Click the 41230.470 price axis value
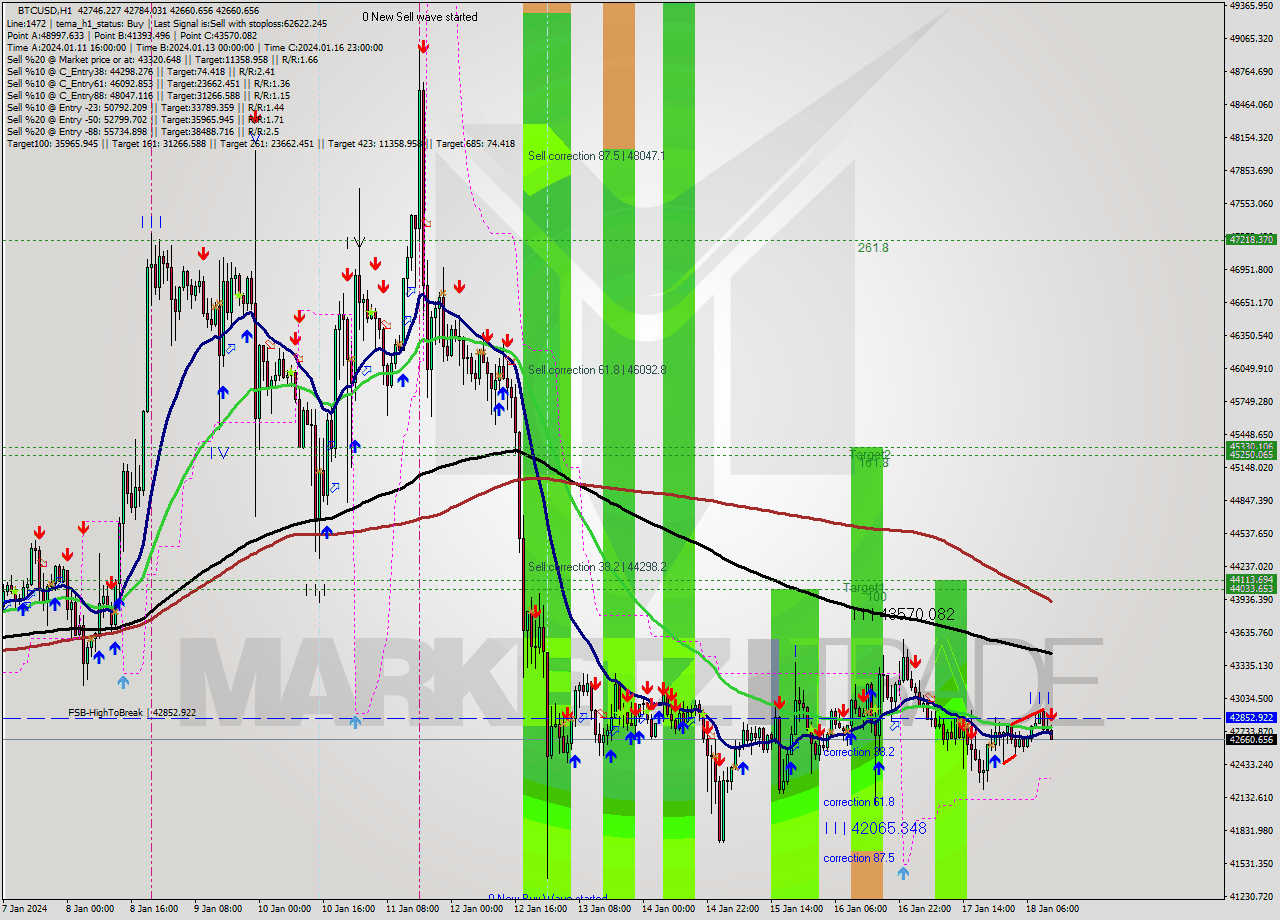This screenshot has height=920, width=1280. [x=1251, y=896]
